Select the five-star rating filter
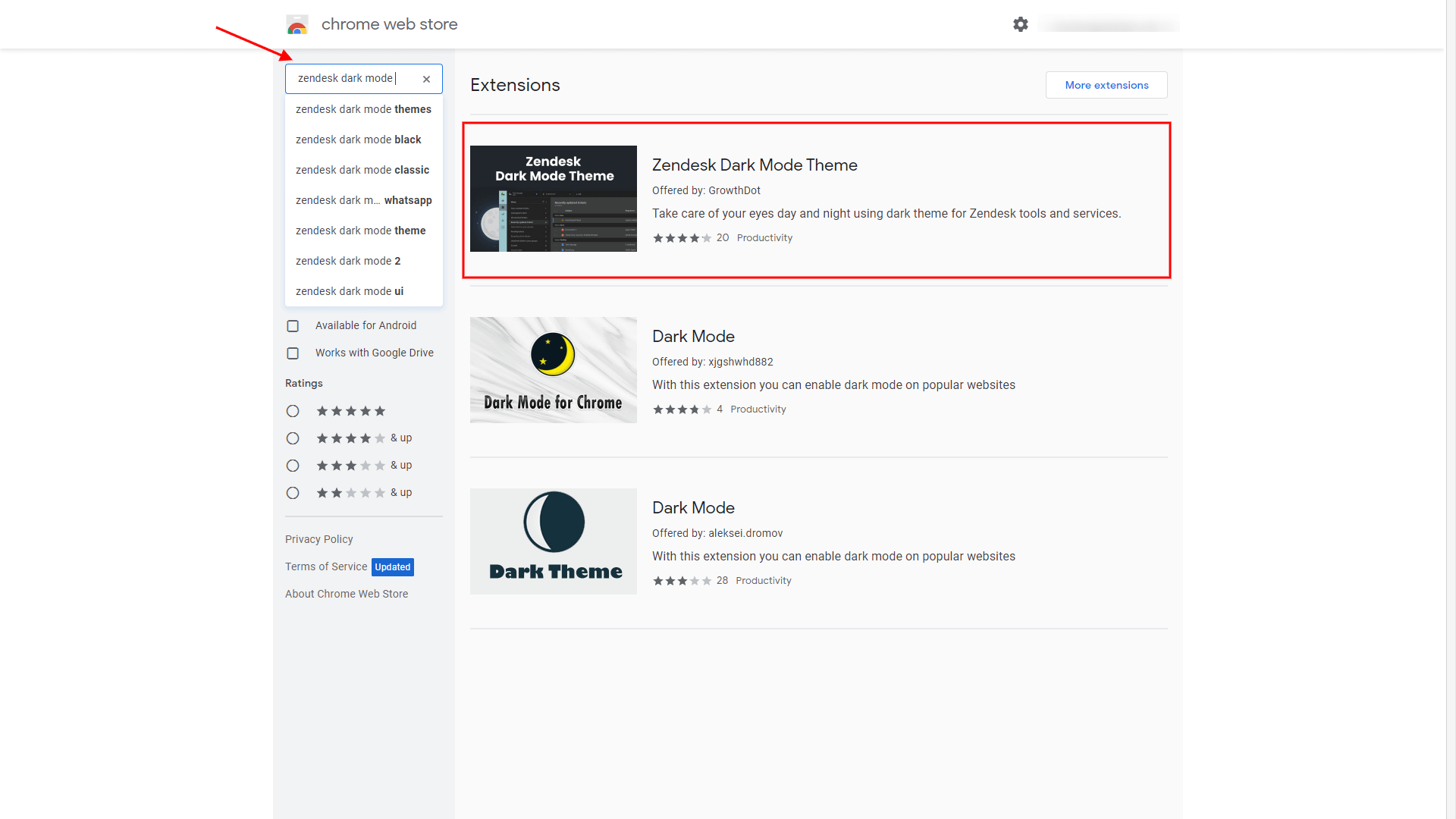This screenshot has height=819, width=1456. [293, 411]
